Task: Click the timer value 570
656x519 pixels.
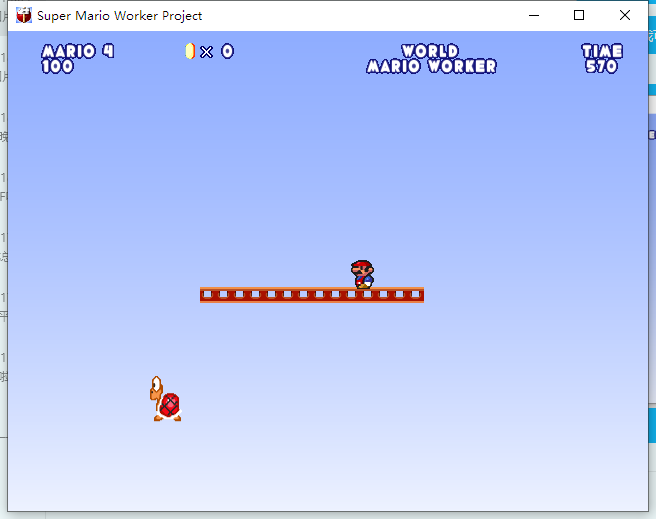Action: [x=601, y=66]
